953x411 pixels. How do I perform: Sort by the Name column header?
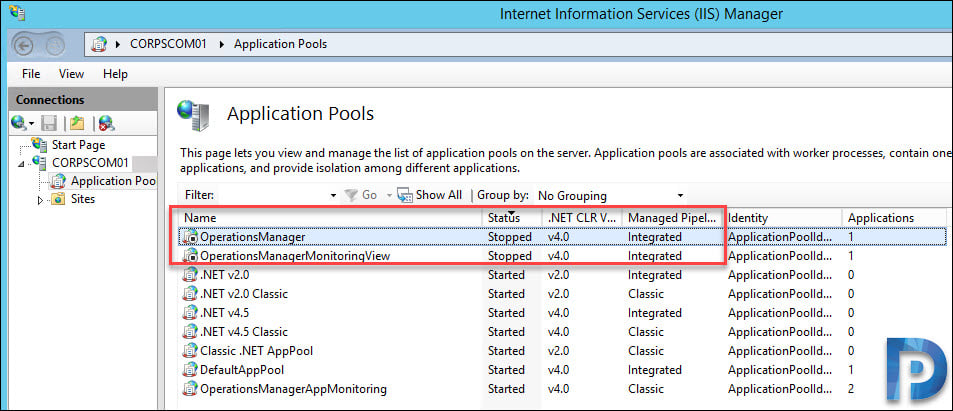(x=331, y=218)
